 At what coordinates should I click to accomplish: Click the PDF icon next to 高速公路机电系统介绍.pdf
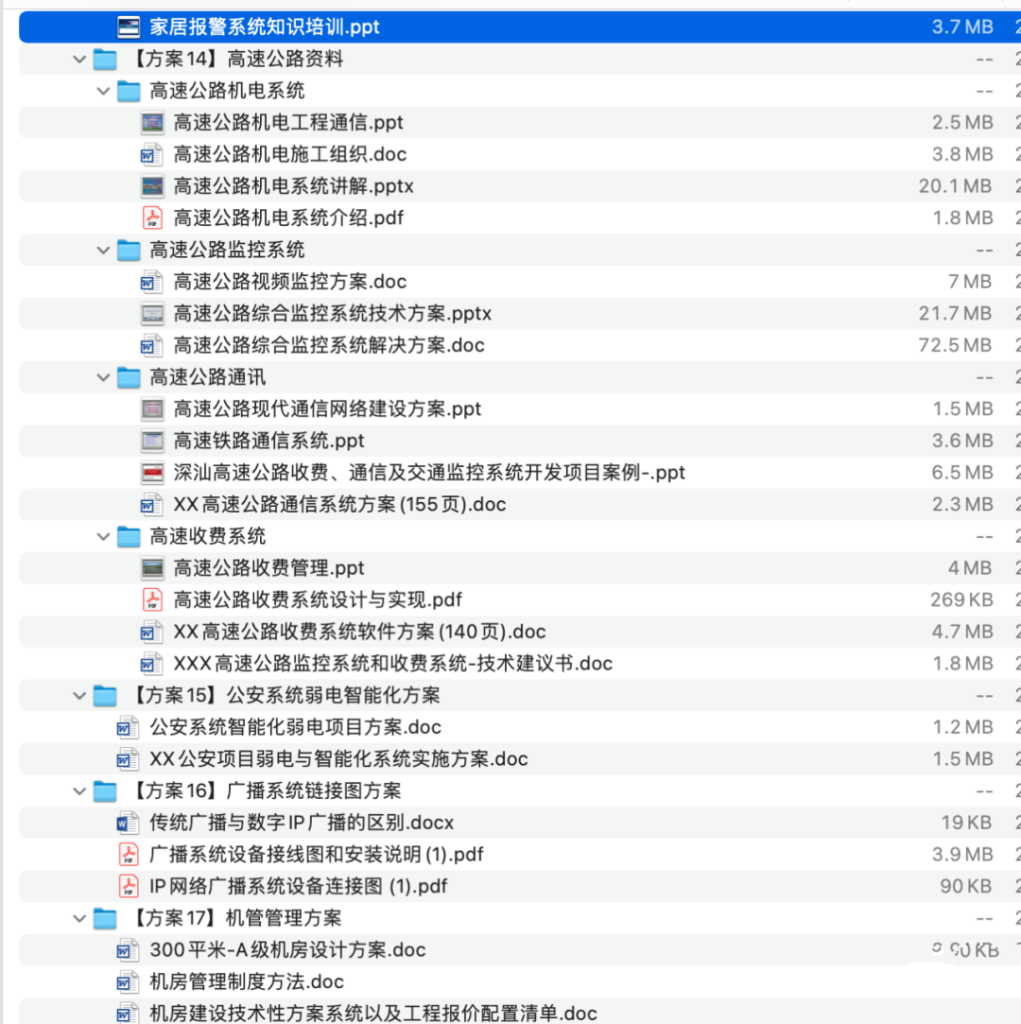pyautogui.click(x=153, y=217)
